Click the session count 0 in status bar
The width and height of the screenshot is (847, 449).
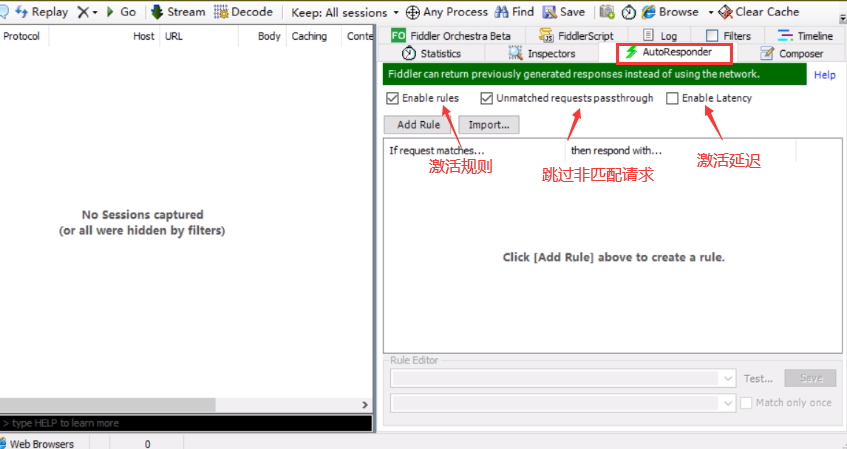(147, 444)
